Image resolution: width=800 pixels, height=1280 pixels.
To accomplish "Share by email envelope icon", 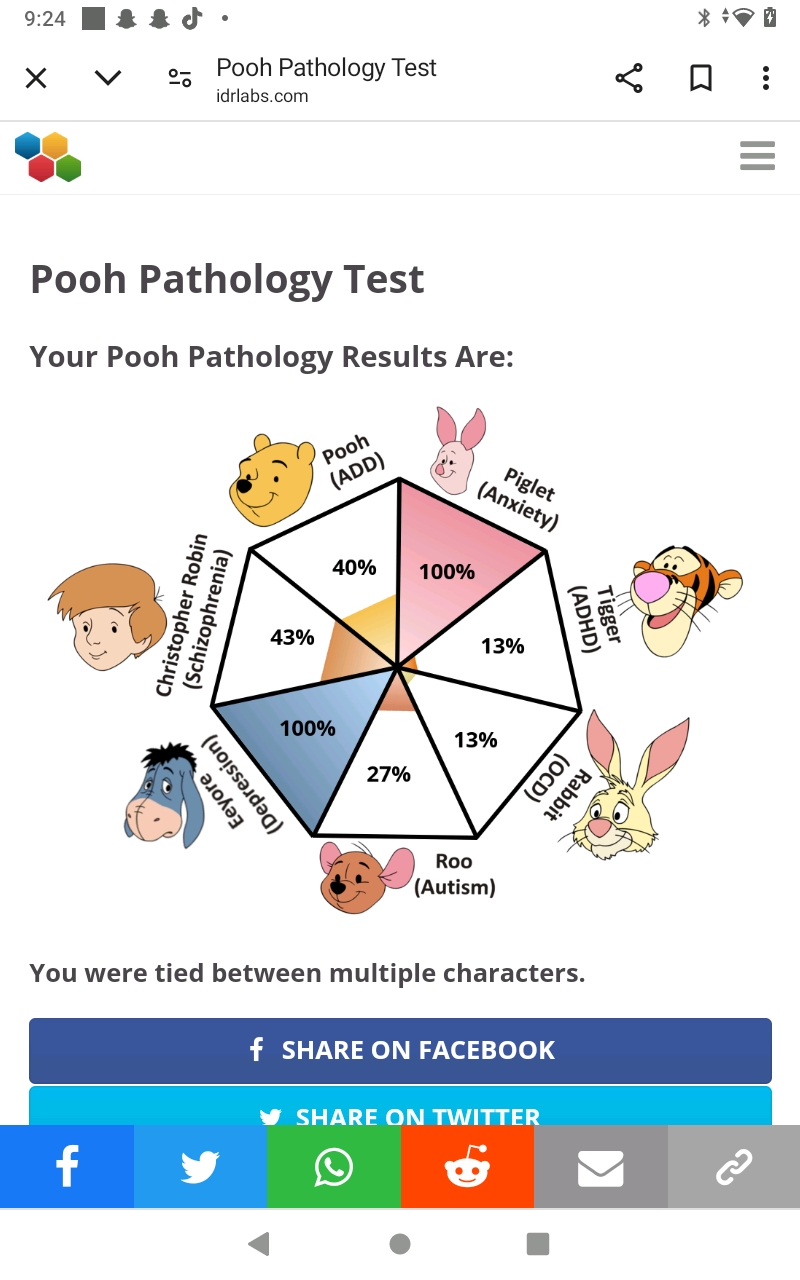I will coord(600,1167).
